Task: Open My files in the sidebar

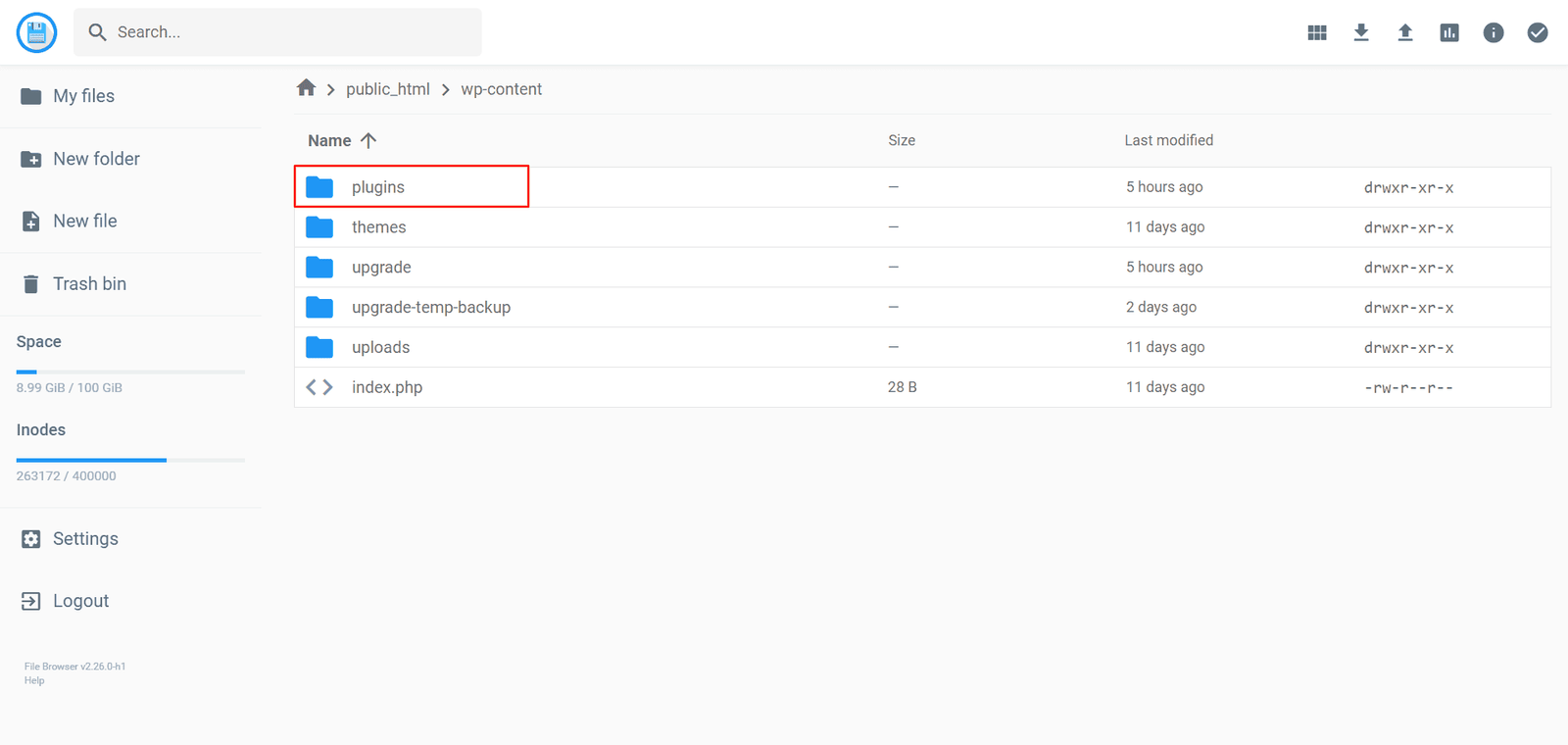Action: [83, 96]
